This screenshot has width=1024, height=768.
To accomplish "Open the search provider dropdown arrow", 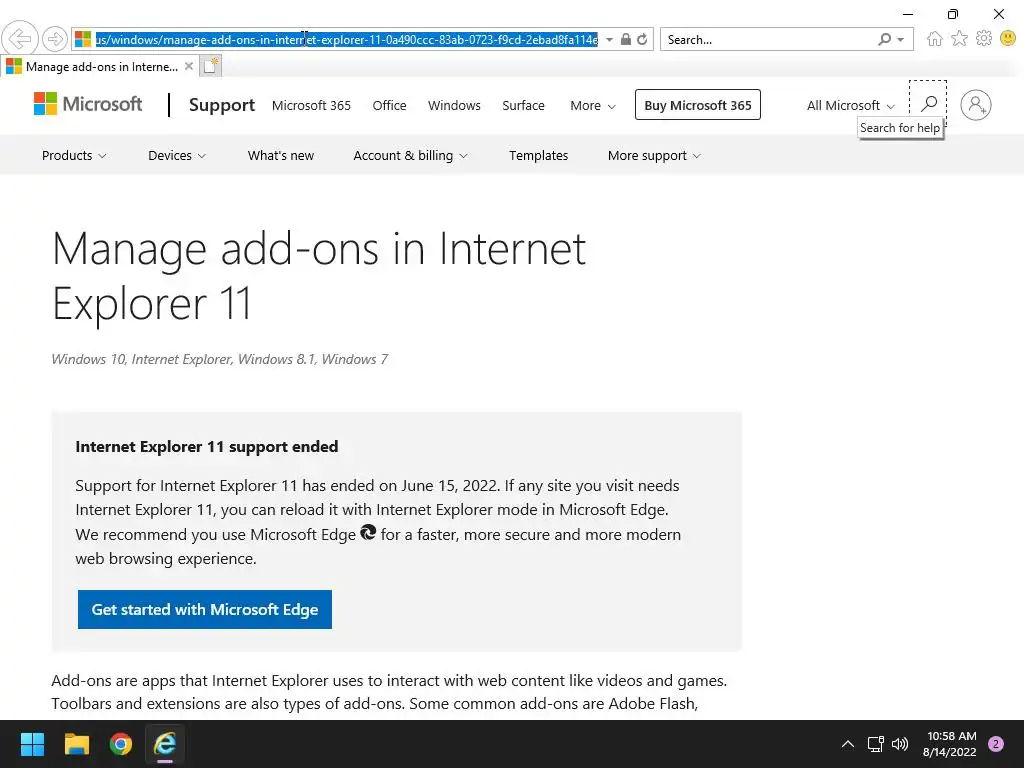I will [x=901, y=39].
